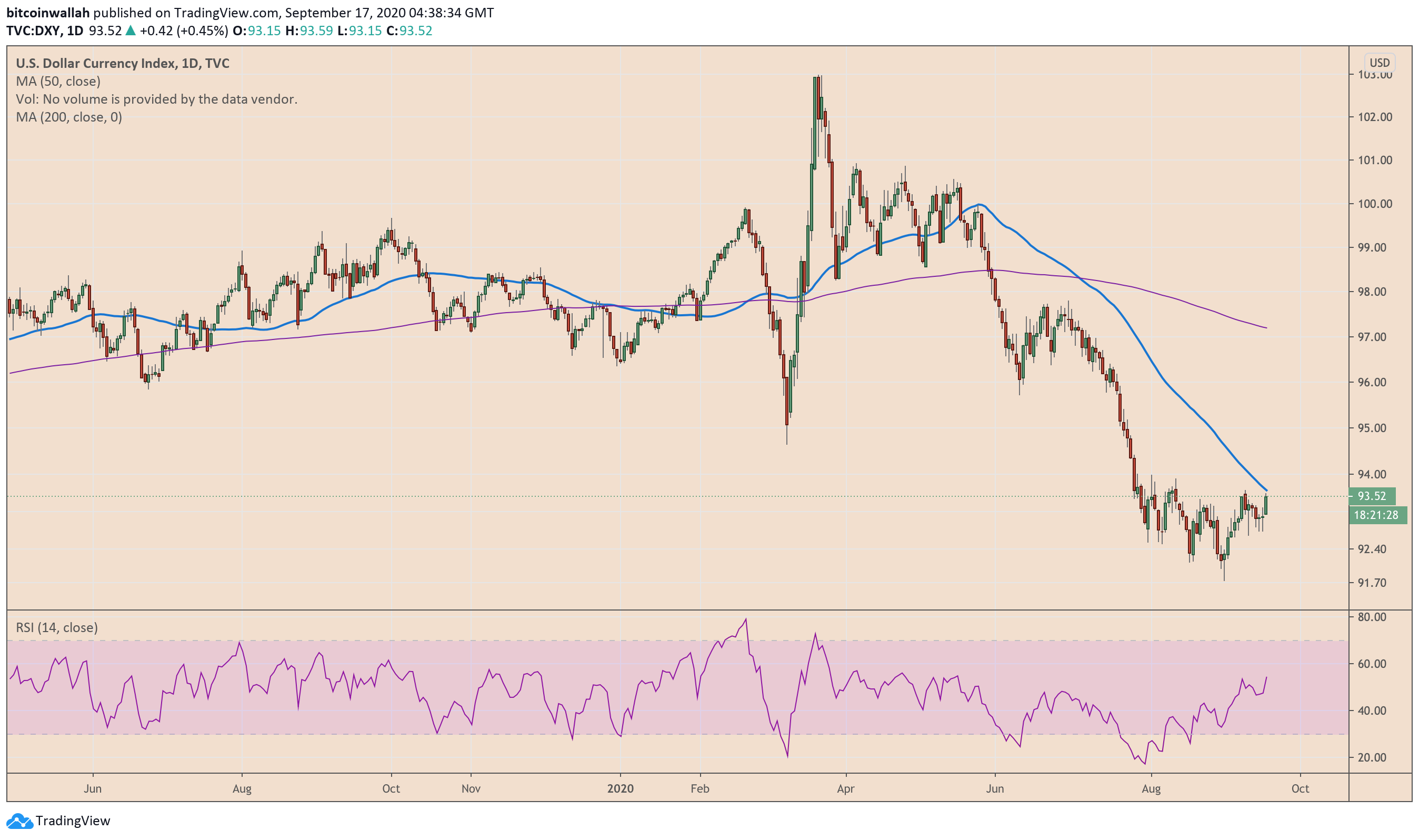The width and height of the screenshot is (1419, 840).
Task: Click the 91.70 price axis label
Action: (1372, 583)
